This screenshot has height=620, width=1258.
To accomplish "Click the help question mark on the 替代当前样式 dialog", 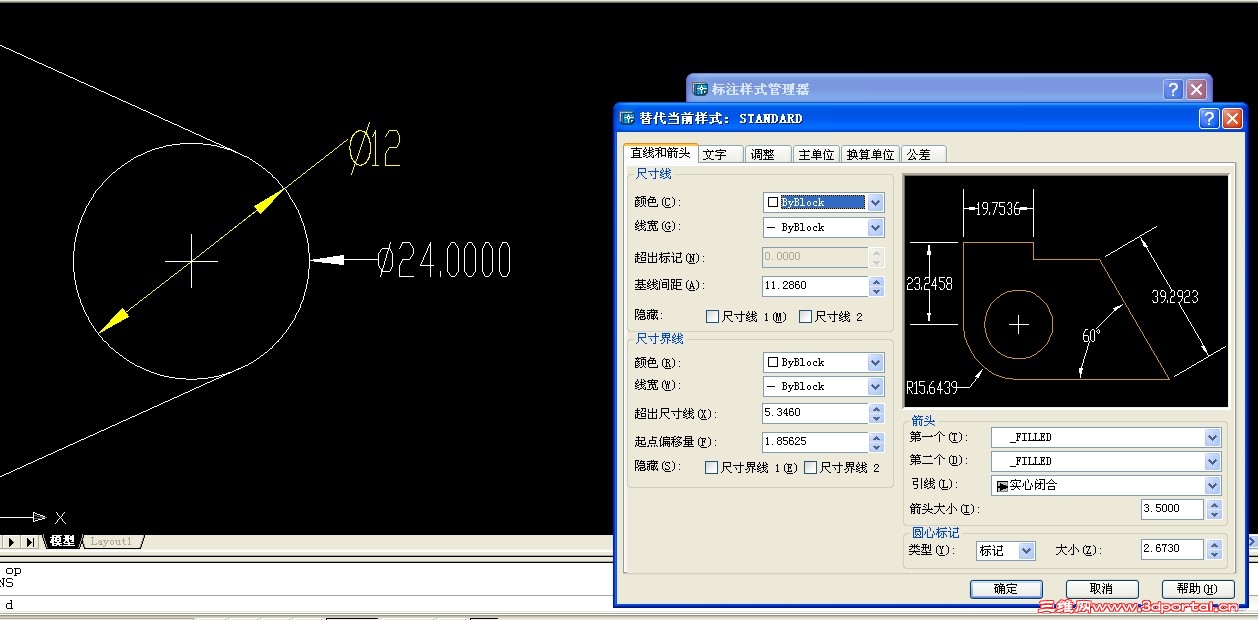I will tap(1208, 118).
